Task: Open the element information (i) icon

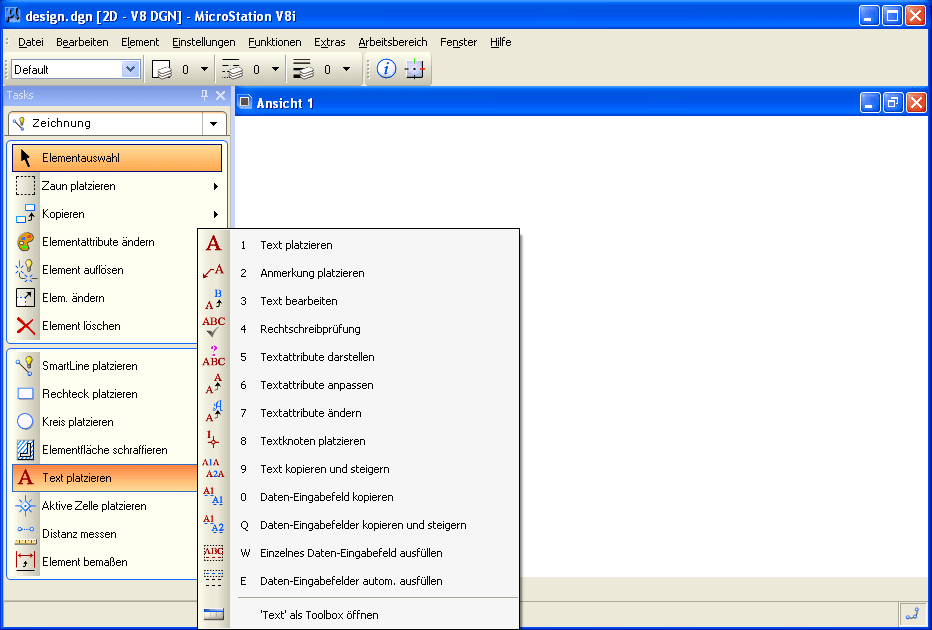Action: coord(386,69)
